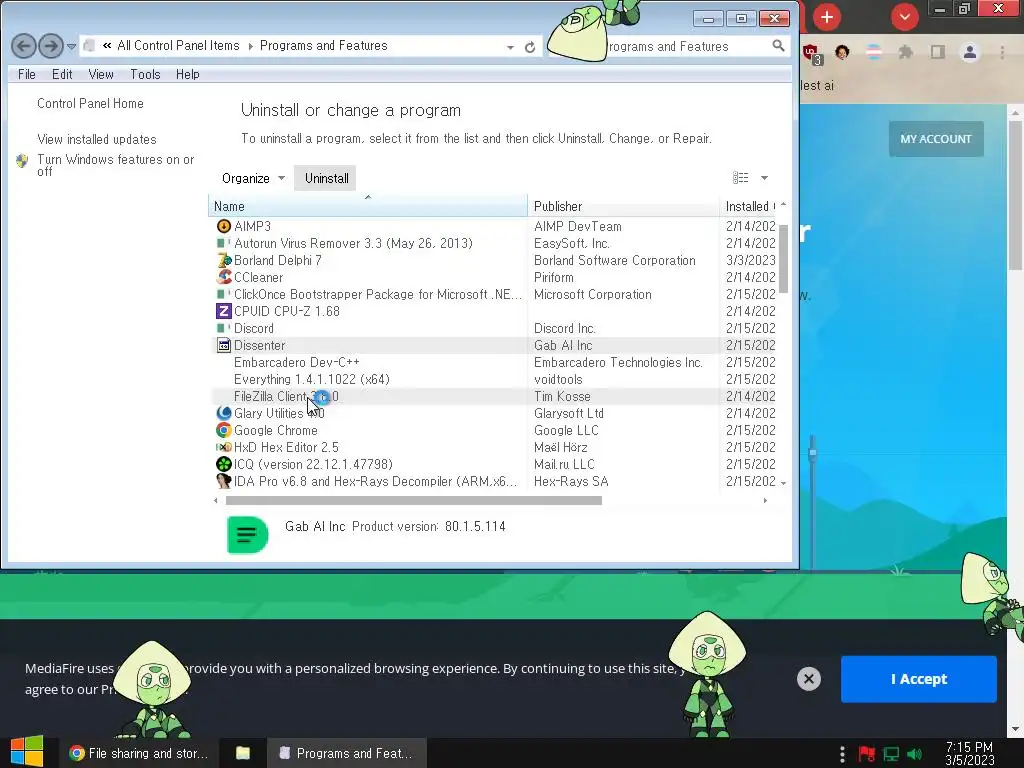Select the FileZilla Client entry
1024x768 pixels.
(x=286, y=396)
